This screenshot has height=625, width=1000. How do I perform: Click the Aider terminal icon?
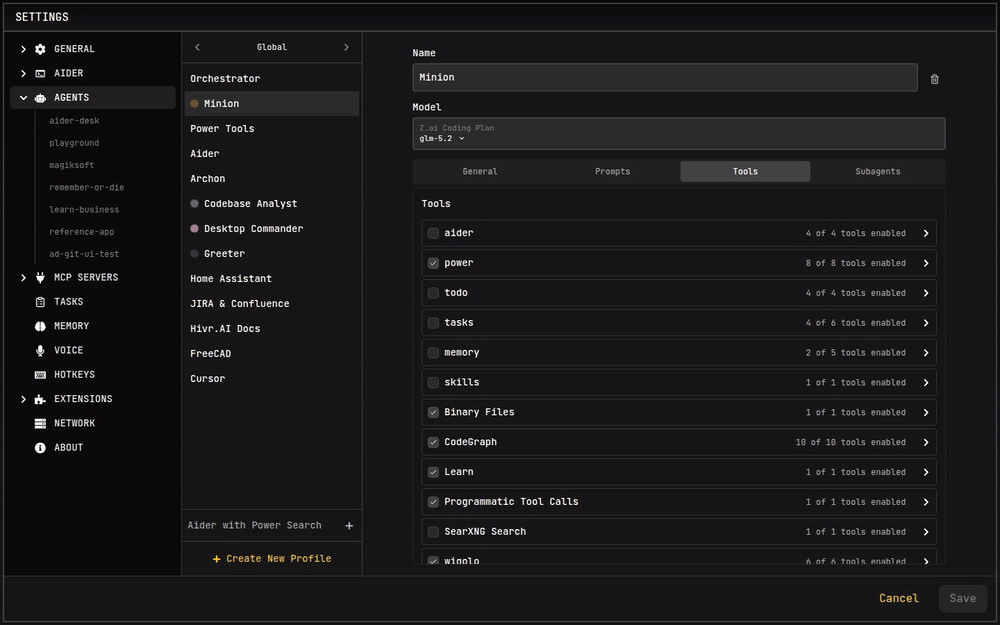[x=40, y=73]
